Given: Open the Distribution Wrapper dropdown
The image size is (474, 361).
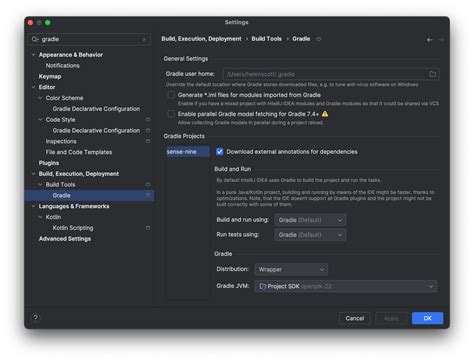Looking at the screenshot, I should tap(291, 269).
